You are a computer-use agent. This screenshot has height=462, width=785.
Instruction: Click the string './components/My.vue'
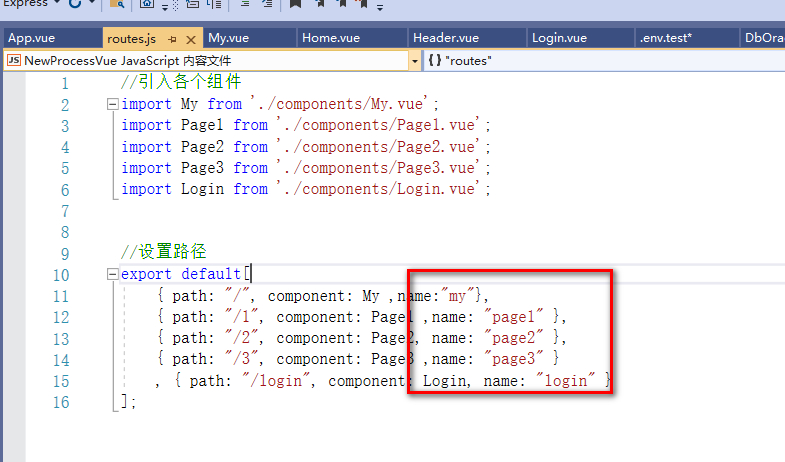[x=340, y=104]
